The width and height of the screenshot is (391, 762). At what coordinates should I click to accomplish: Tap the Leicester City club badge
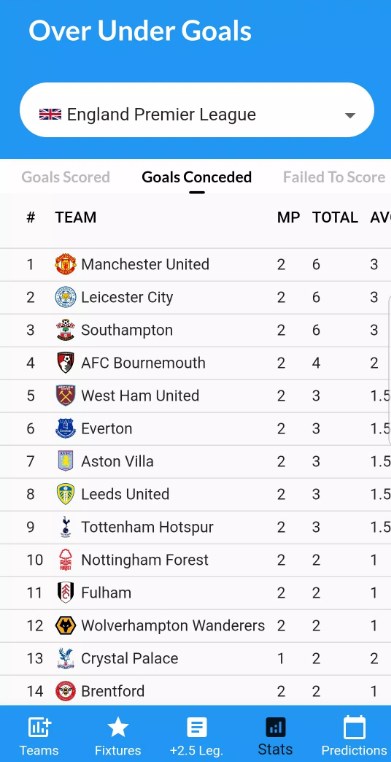[x=65, y=297]
